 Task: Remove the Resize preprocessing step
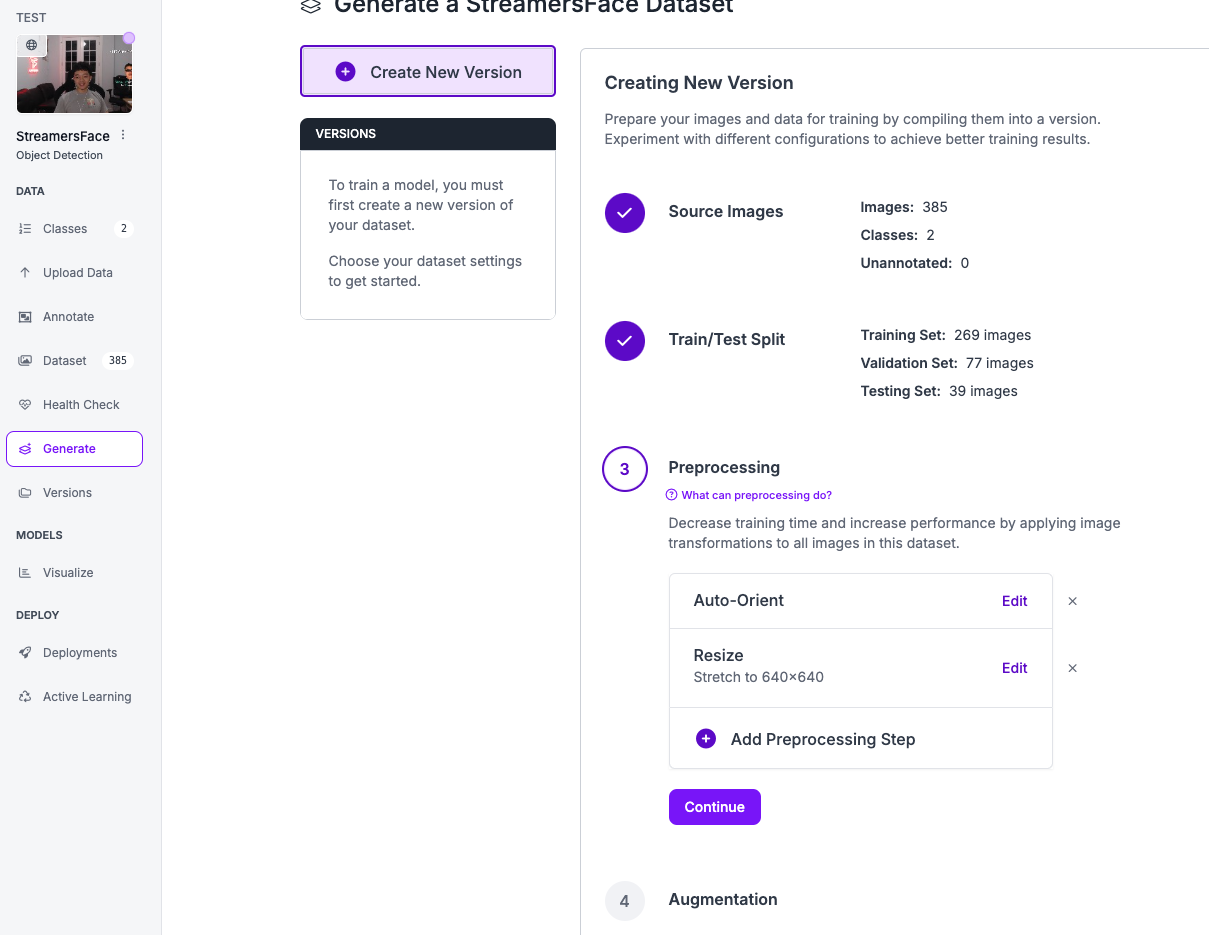tap(1072, 668)
